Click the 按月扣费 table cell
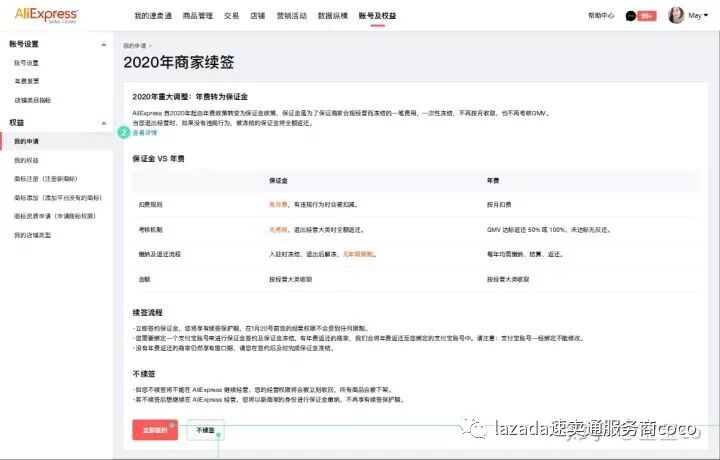720x460 pixels. pyautogui.click(x=499, y=205)
